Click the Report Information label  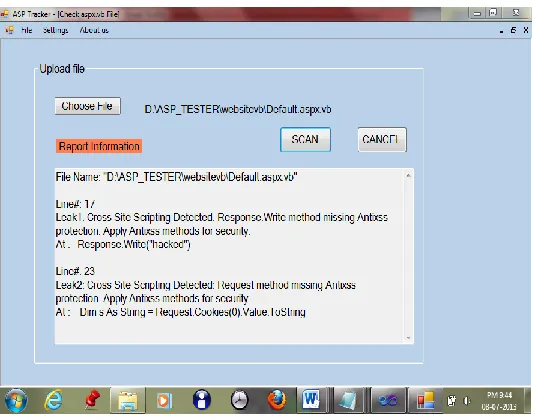99,146
